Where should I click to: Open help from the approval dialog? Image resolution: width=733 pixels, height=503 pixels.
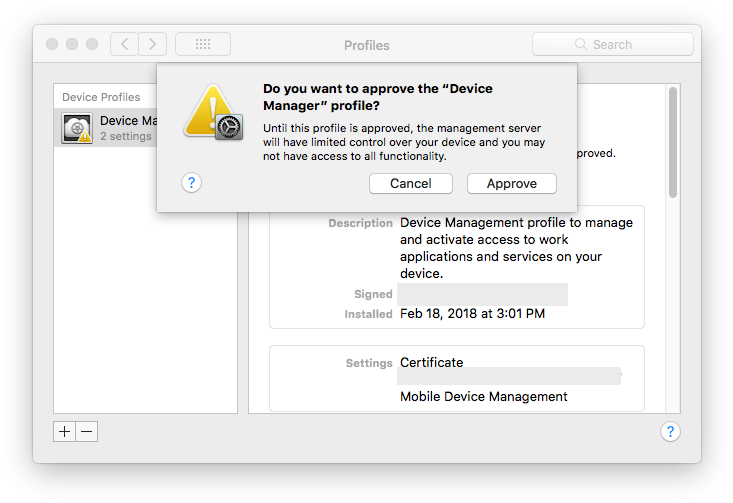point(192,183)
